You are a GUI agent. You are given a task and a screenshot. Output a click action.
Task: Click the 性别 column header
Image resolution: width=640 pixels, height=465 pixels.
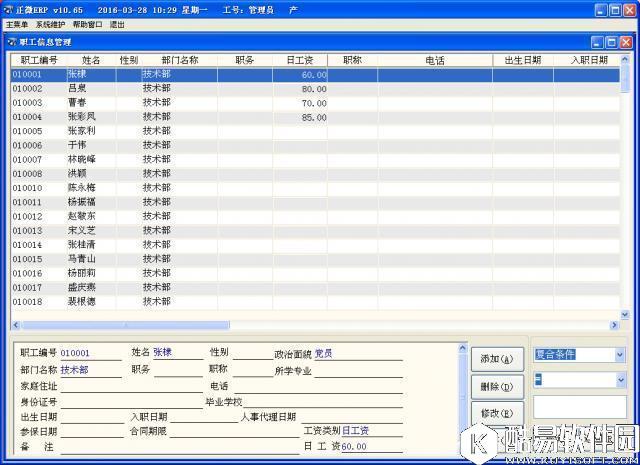click(x=129, y=60)
